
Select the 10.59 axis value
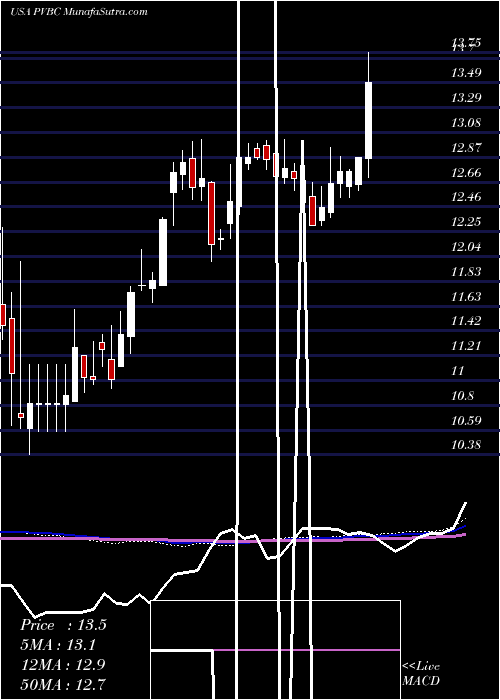(x=467, y=421)
